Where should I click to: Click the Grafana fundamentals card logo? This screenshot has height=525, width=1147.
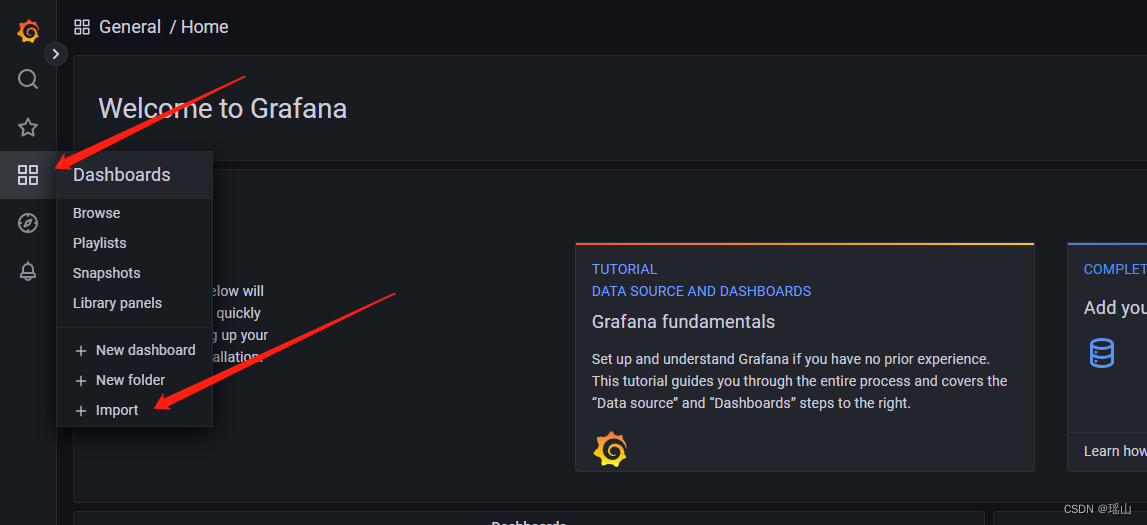point(610,448)
